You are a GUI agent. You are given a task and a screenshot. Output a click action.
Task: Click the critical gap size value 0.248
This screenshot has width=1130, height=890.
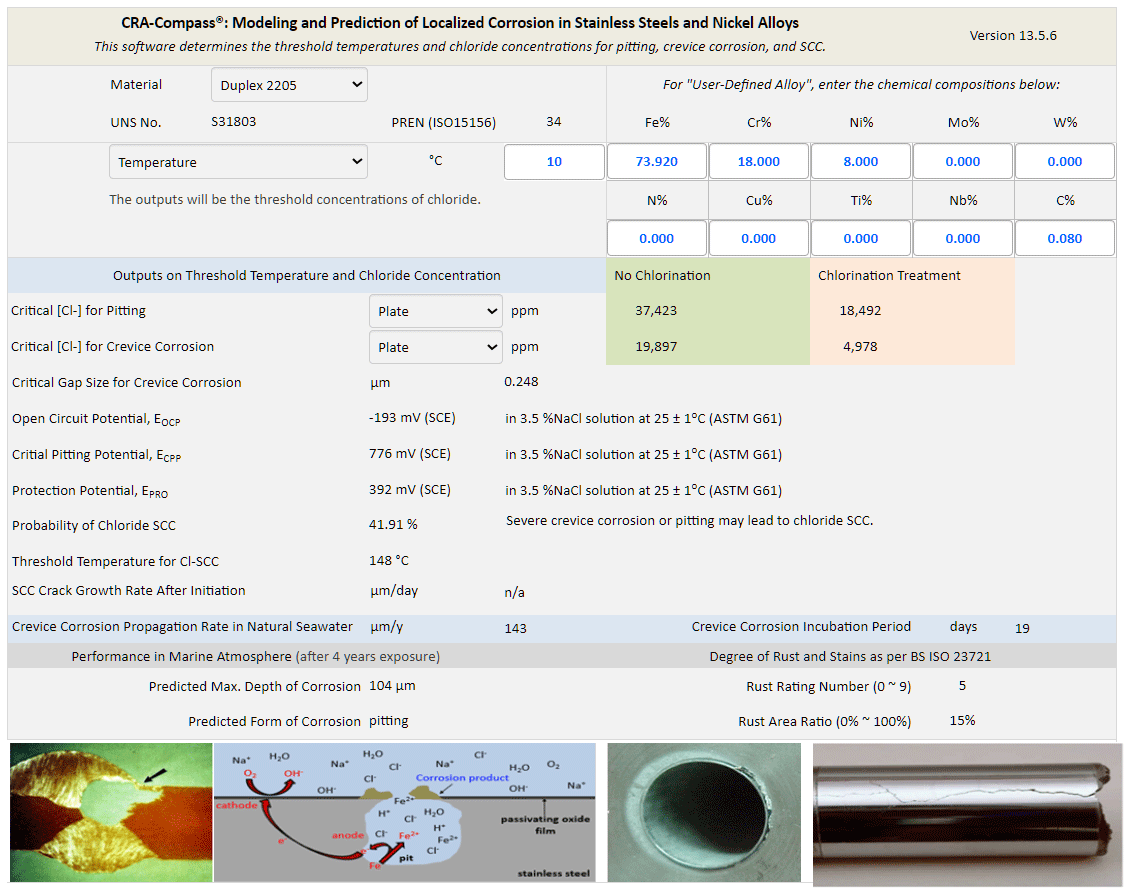point(521,381)
